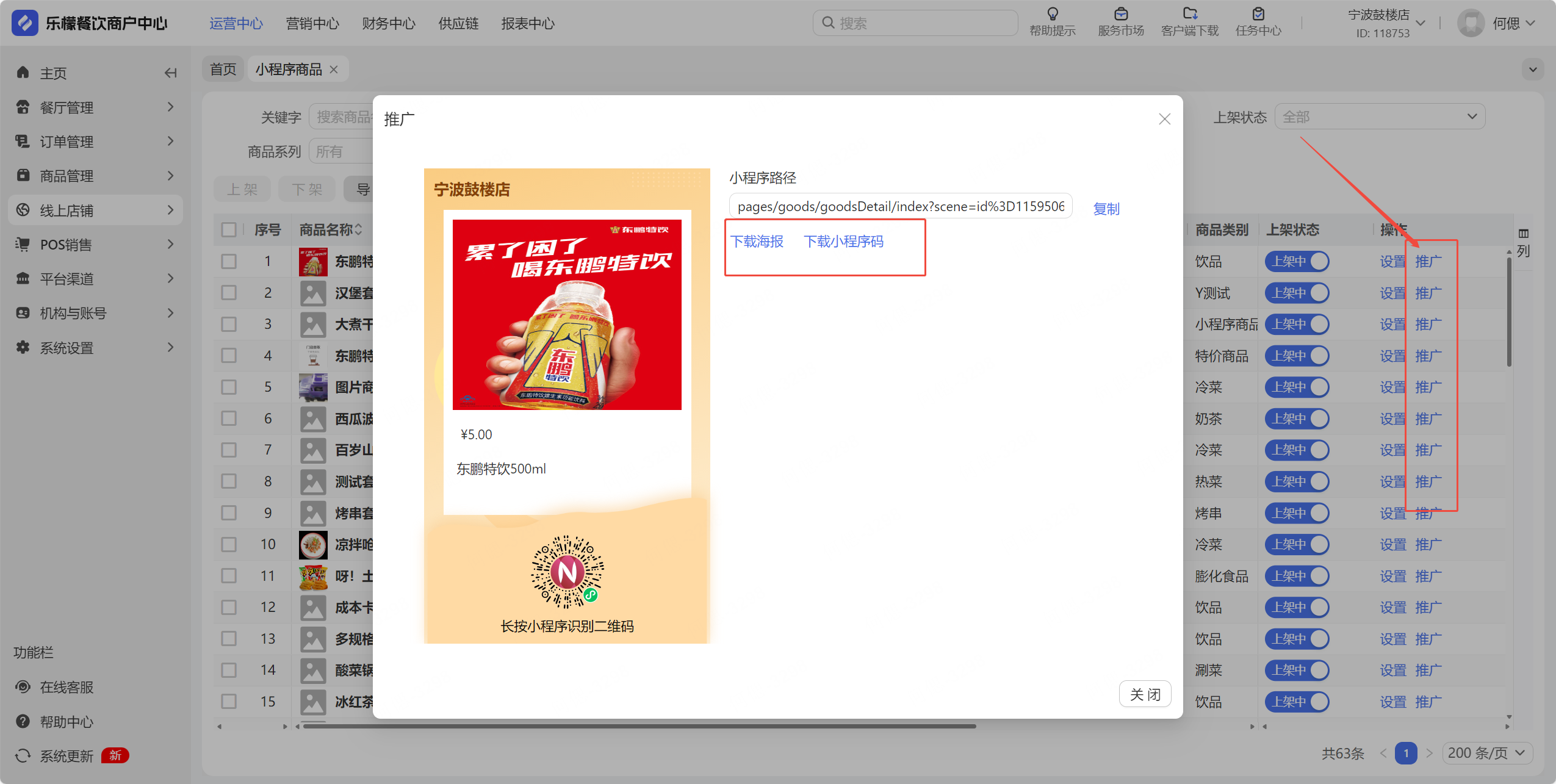Expand the 系统设置 sidebar chevron
Viewport: 1556px width, 784px height.
click(x=171, y=348)
